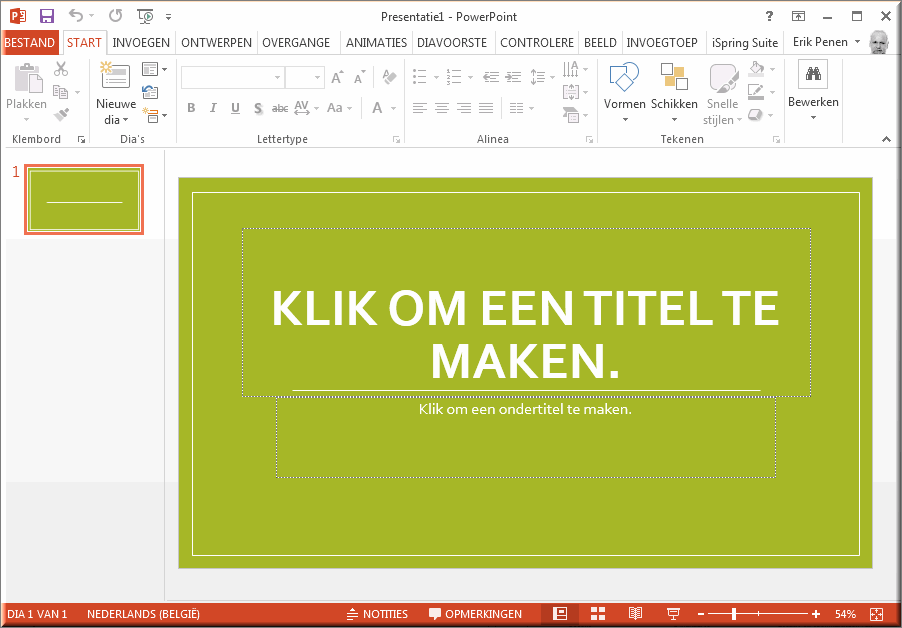Switch to slide sorter view in status bar
The height and width of the screenshot is (628, 902).
point(598,613)
